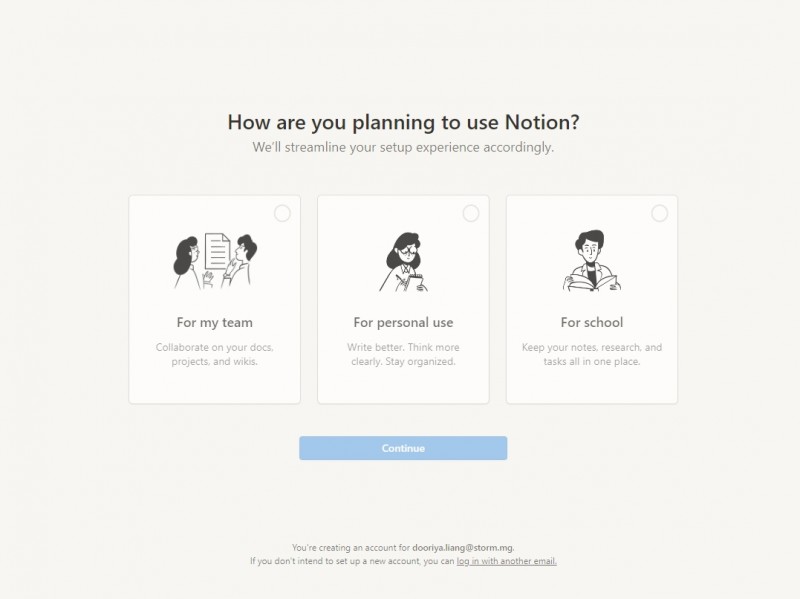
Task: Select the For my team radio circle
Action: tap(282, 213)
